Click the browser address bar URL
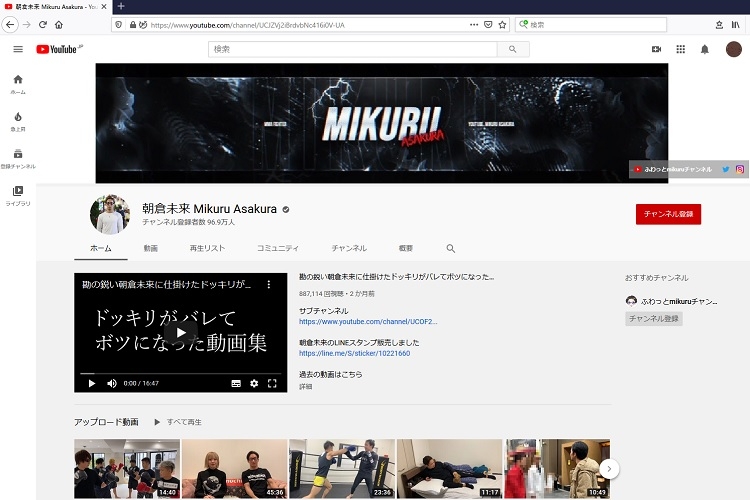This screenshot has width=750, height=500. click(x=248, y=25)
